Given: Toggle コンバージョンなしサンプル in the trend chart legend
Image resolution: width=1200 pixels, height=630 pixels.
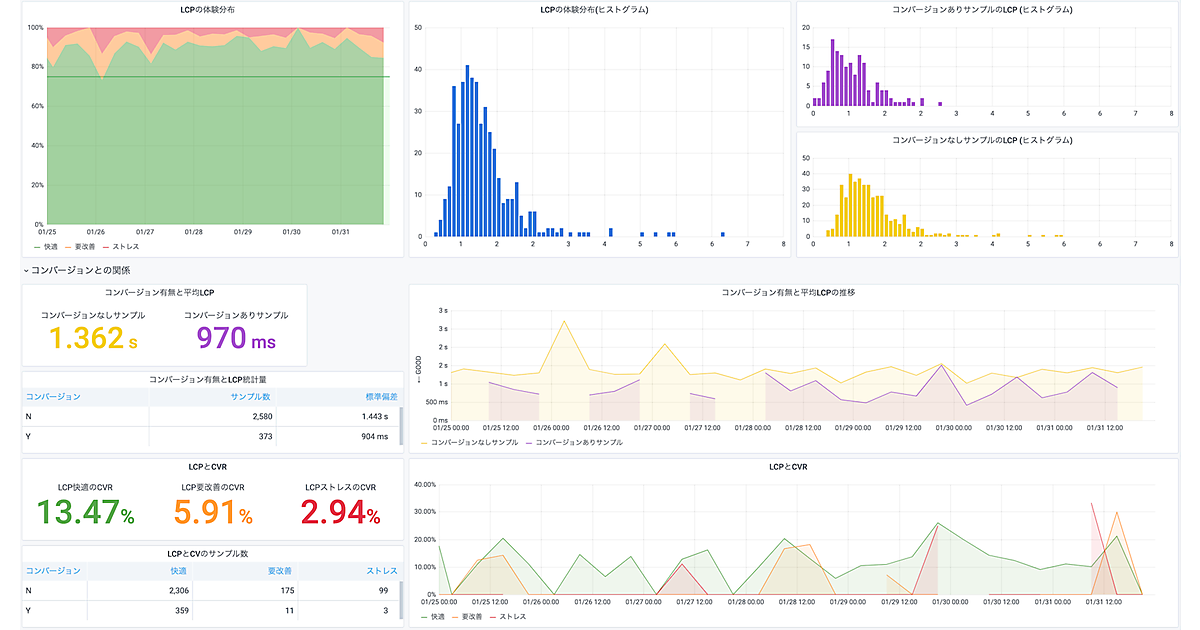Looking at the screenshot, I should [474, 442].
